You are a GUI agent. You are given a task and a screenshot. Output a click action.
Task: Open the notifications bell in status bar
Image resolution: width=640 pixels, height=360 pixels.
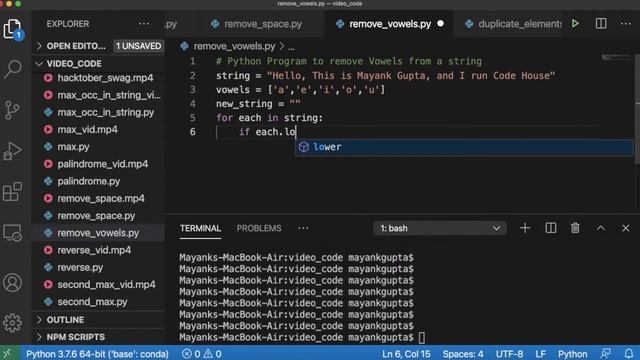[629, 353]
